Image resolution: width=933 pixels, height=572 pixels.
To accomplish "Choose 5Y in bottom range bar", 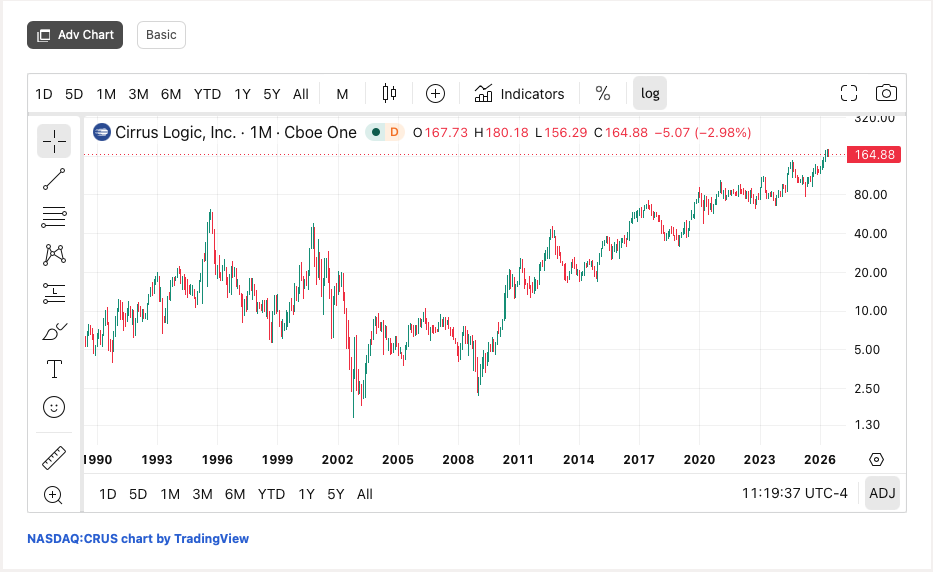I will tap(336, 494).
